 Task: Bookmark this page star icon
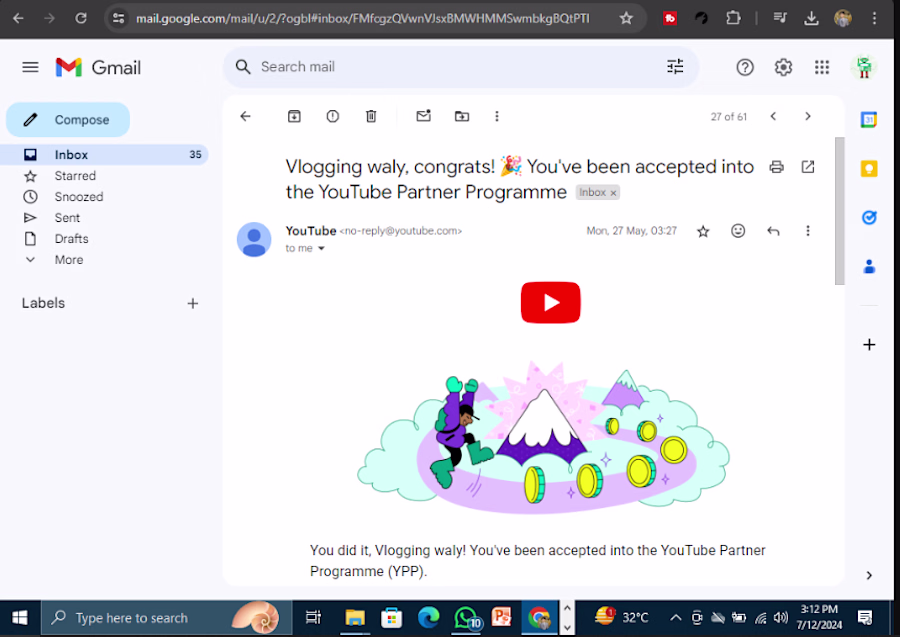pyautogui.click(x=626, y=18)
